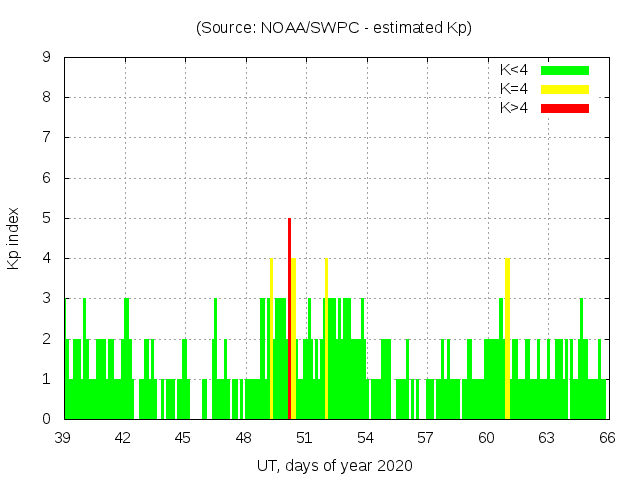Click the x-axis tick label 39

pos(63,438)
